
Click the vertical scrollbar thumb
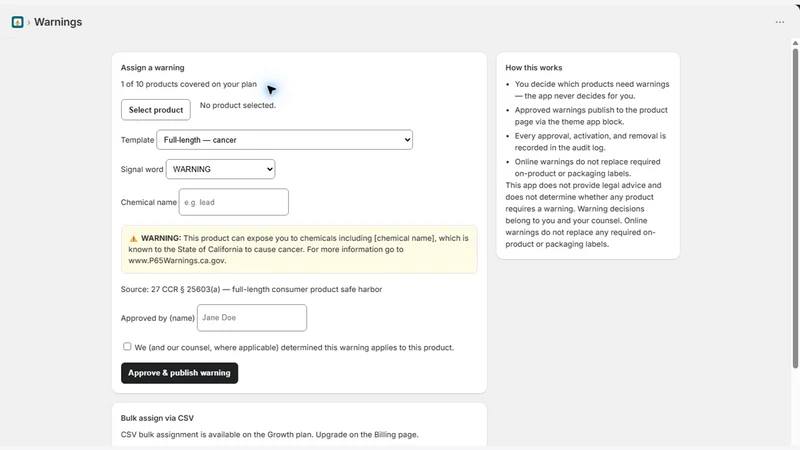pyautogui.click(x=795, y=208)
